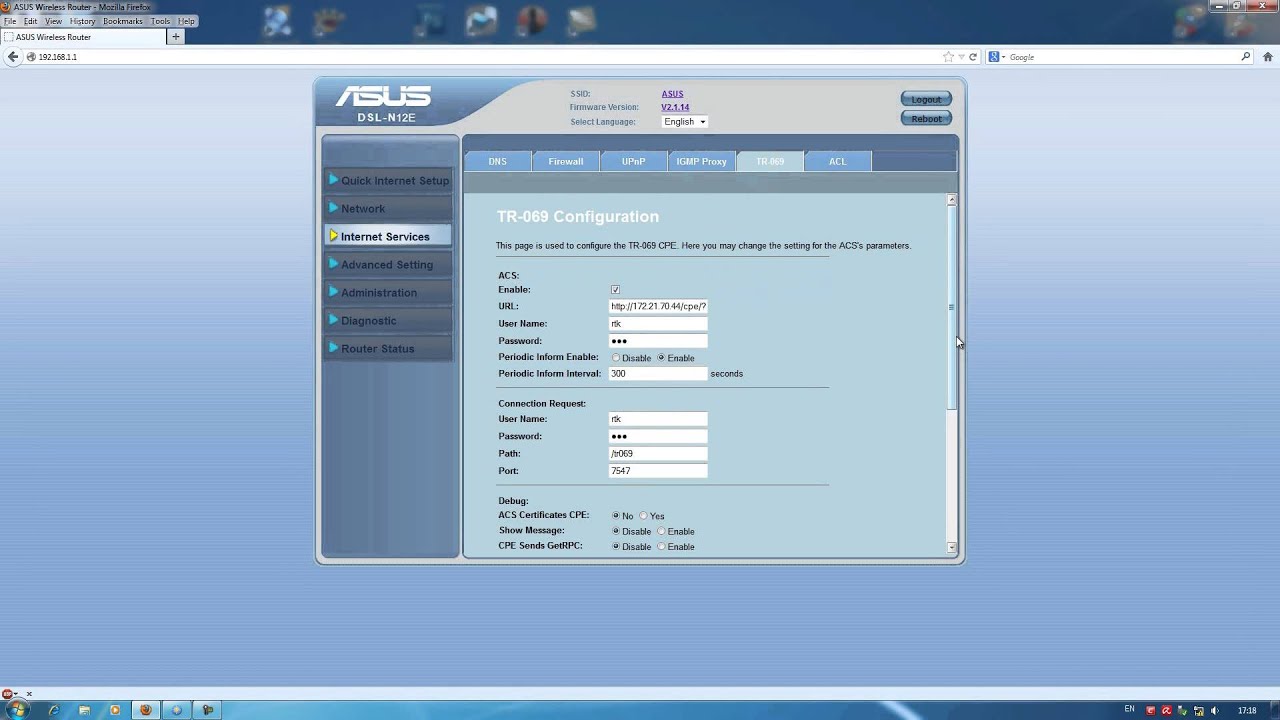Image resolution: width=1280 pixels, height=720 pixels.
Task: Click the ASUS SSID link
Action: (672, 94)
